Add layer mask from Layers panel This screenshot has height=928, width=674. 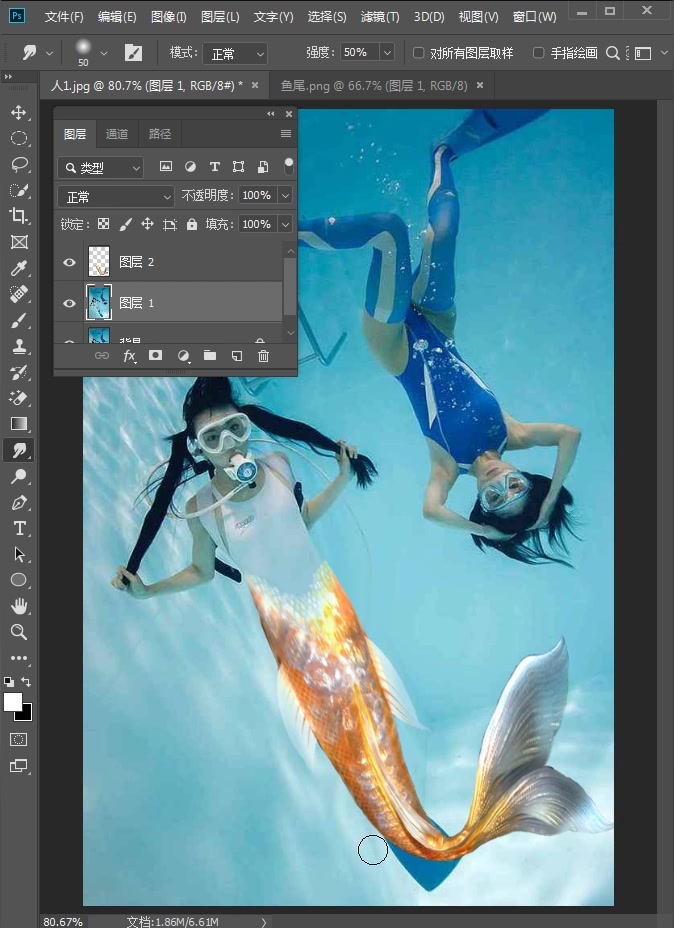pyautogui.click(x=156, y=356)
